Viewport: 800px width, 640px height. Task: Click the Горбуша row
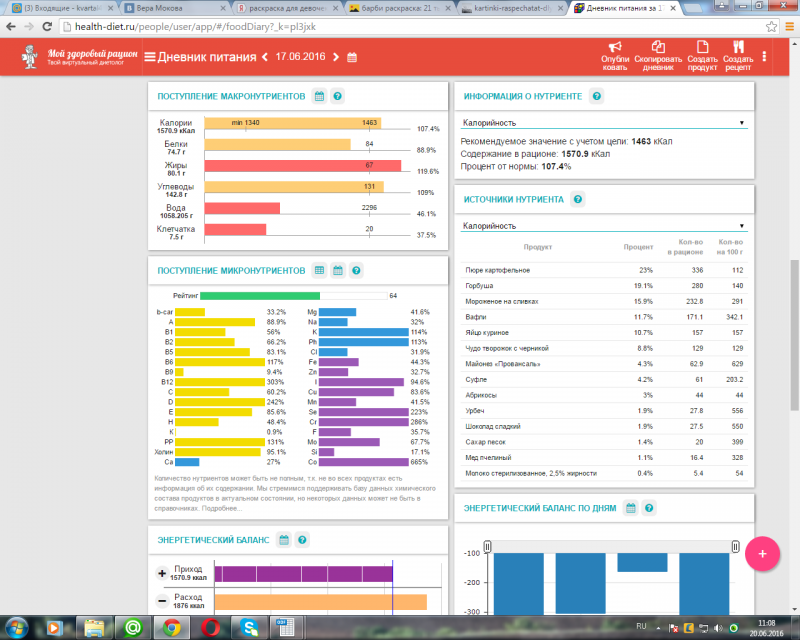point(604,286)
